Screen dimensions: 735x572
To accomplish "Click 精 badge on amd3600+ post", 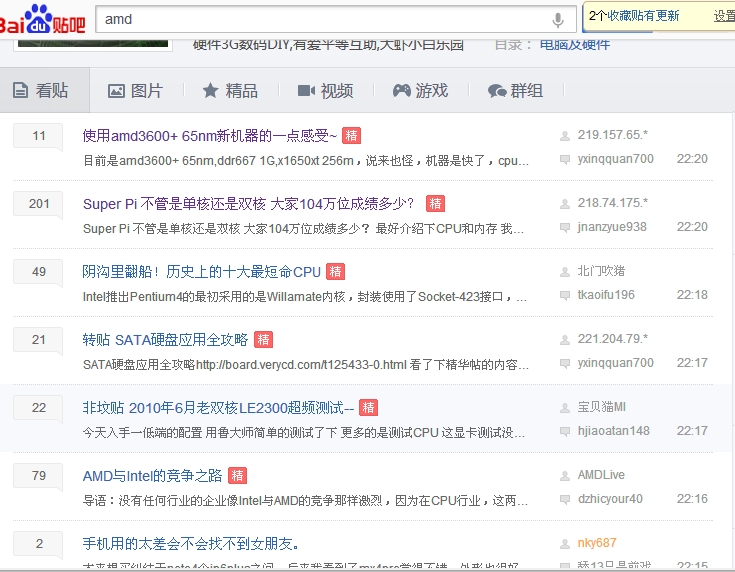I will 351,136.
